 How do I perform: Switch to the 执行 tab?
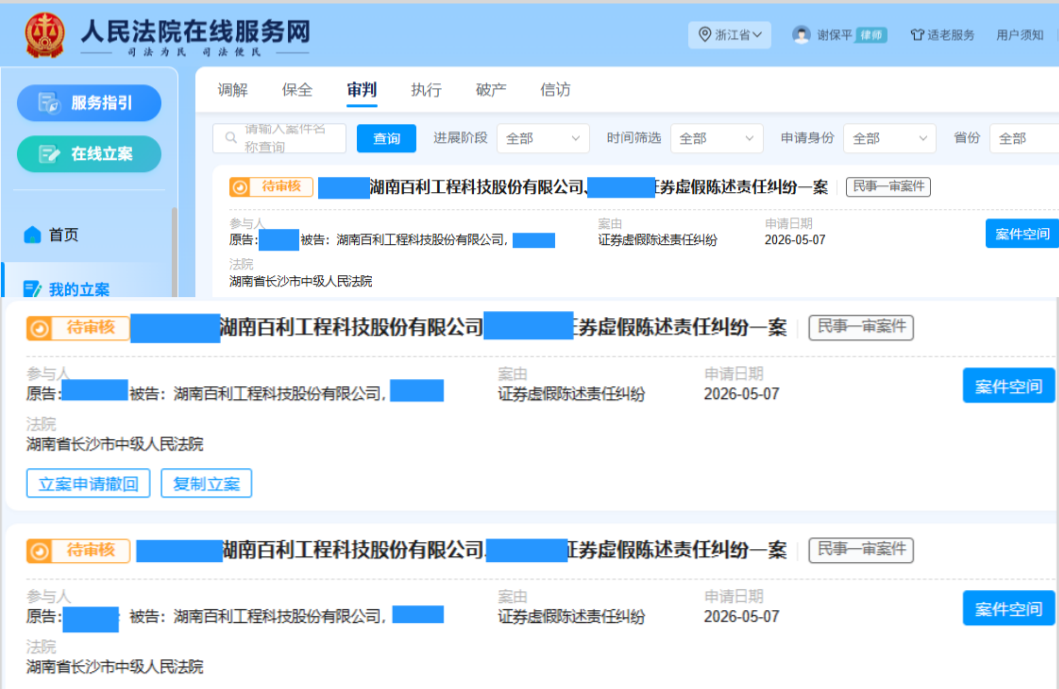(426, 90)
